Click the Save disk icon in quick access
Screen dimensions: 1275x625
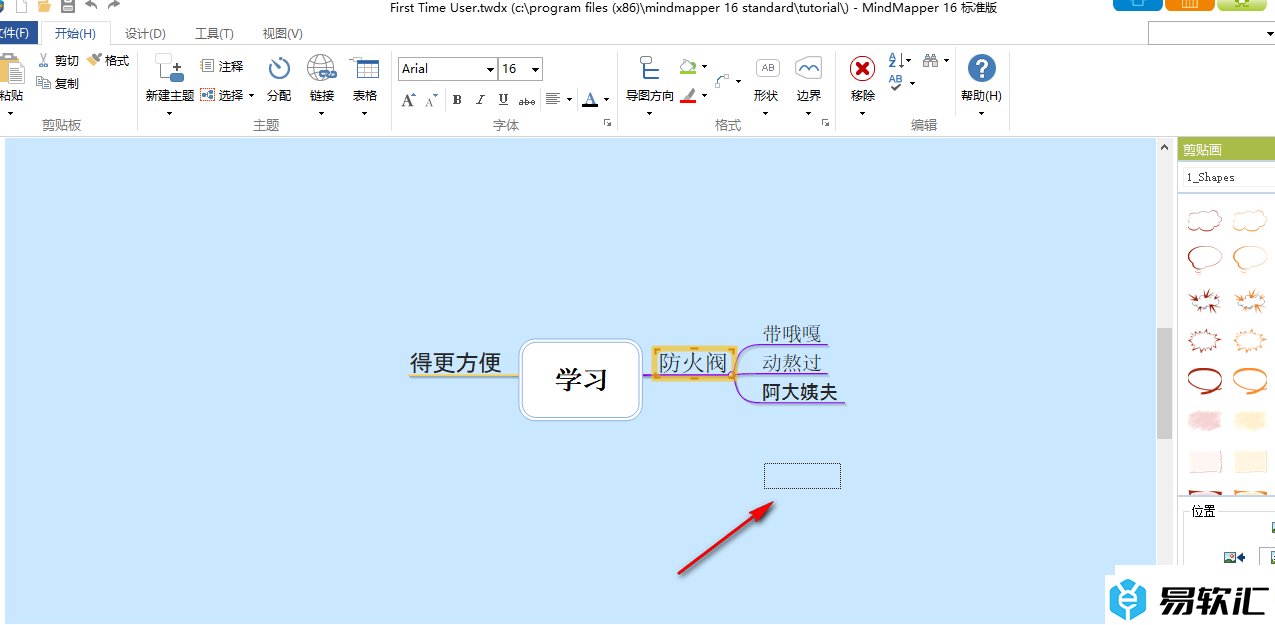pos(68,6)
